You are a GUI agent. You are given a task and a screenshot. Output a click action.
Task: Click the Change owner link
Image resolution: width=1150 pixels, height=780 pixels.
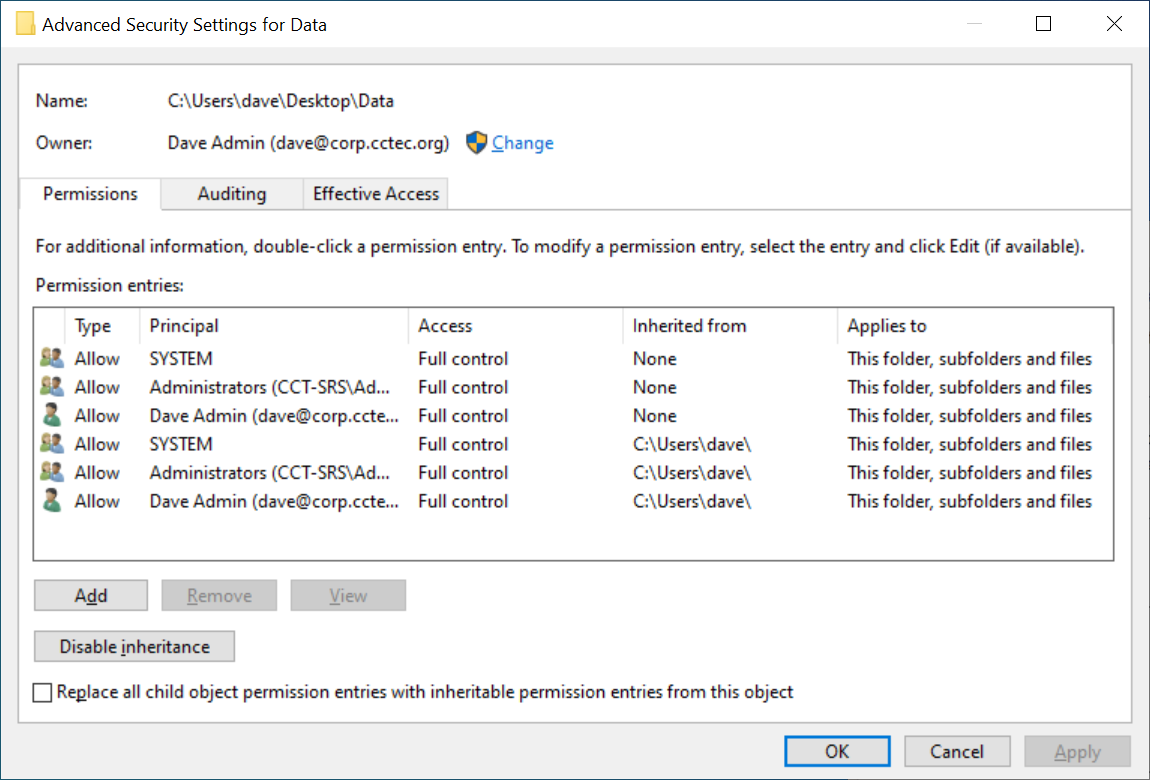(522, 143)
